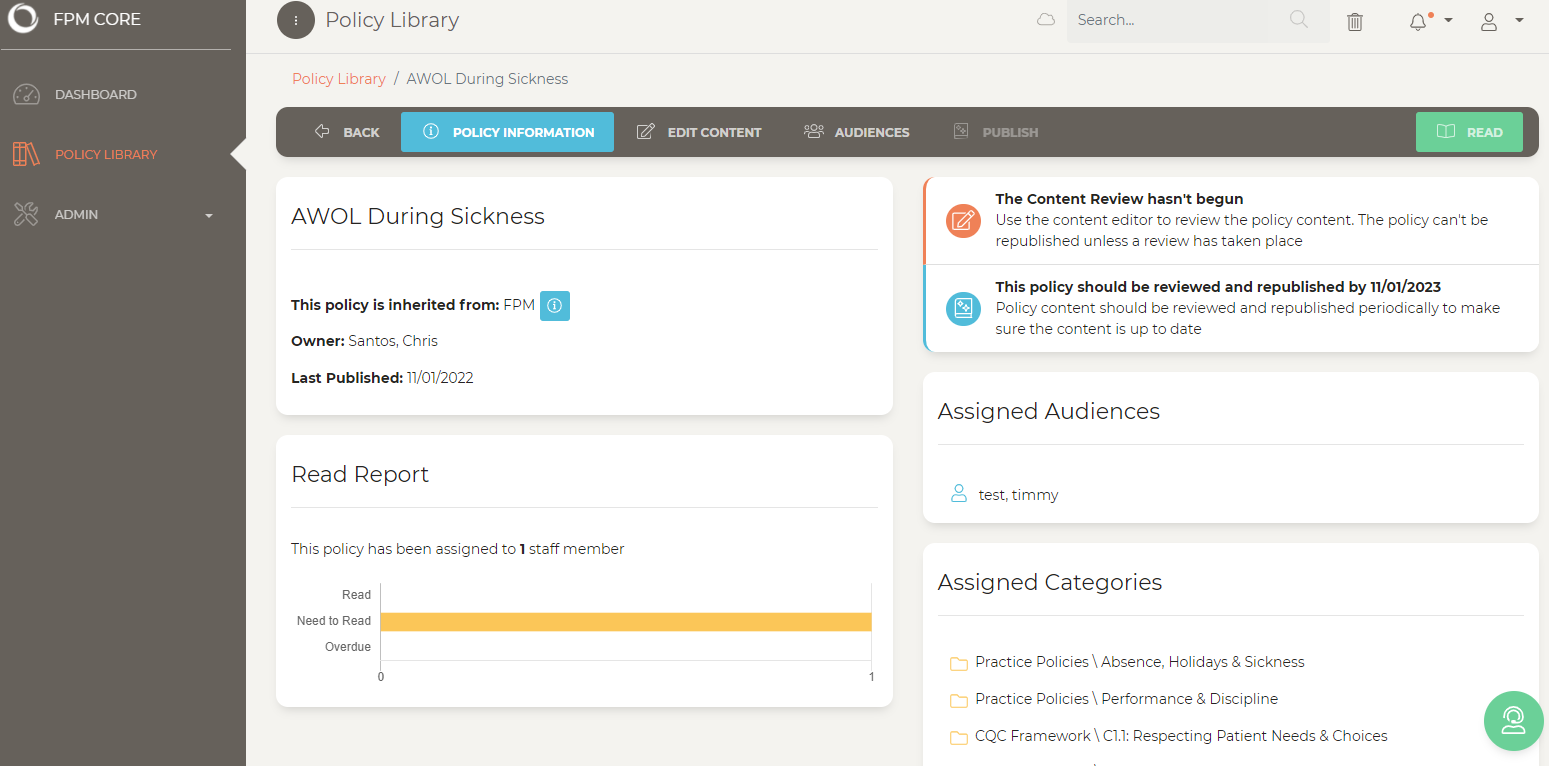
Task: Switch to Policy Information tab
Action: [507, 132]
